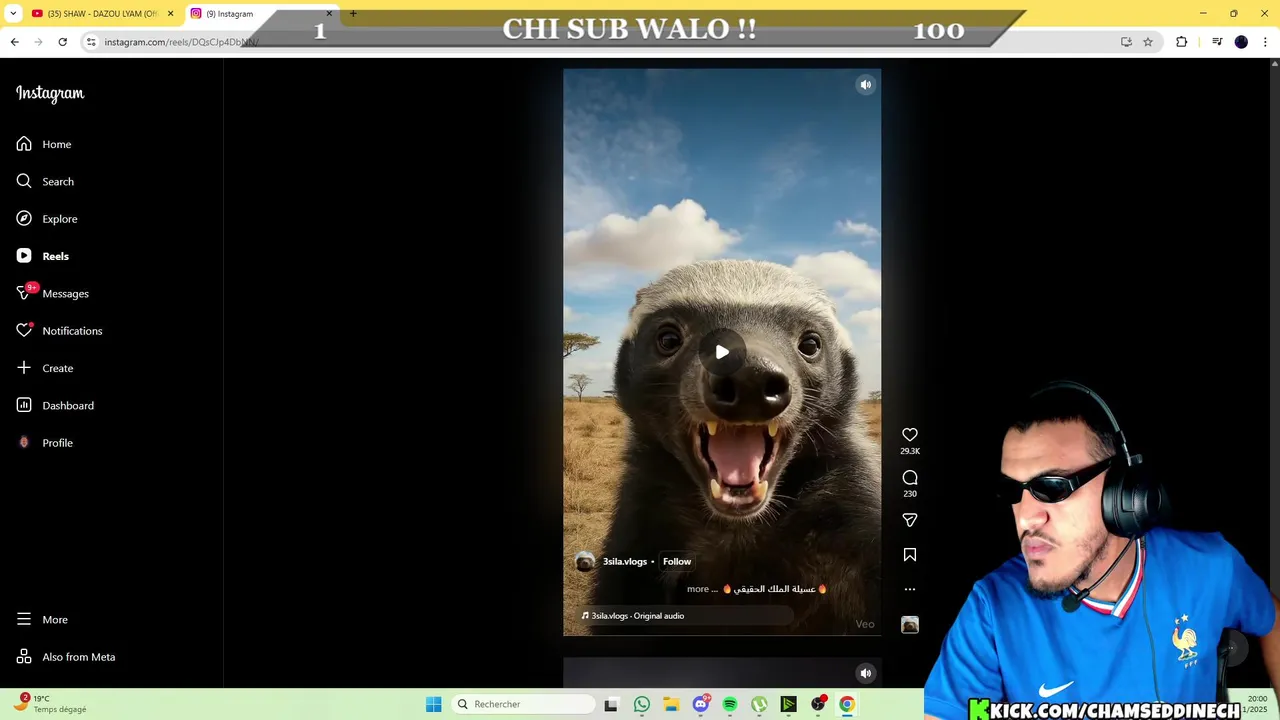The image size is (1280, 720).
Task: Save the reel with bookmark icon
Action: click(910, 555)
